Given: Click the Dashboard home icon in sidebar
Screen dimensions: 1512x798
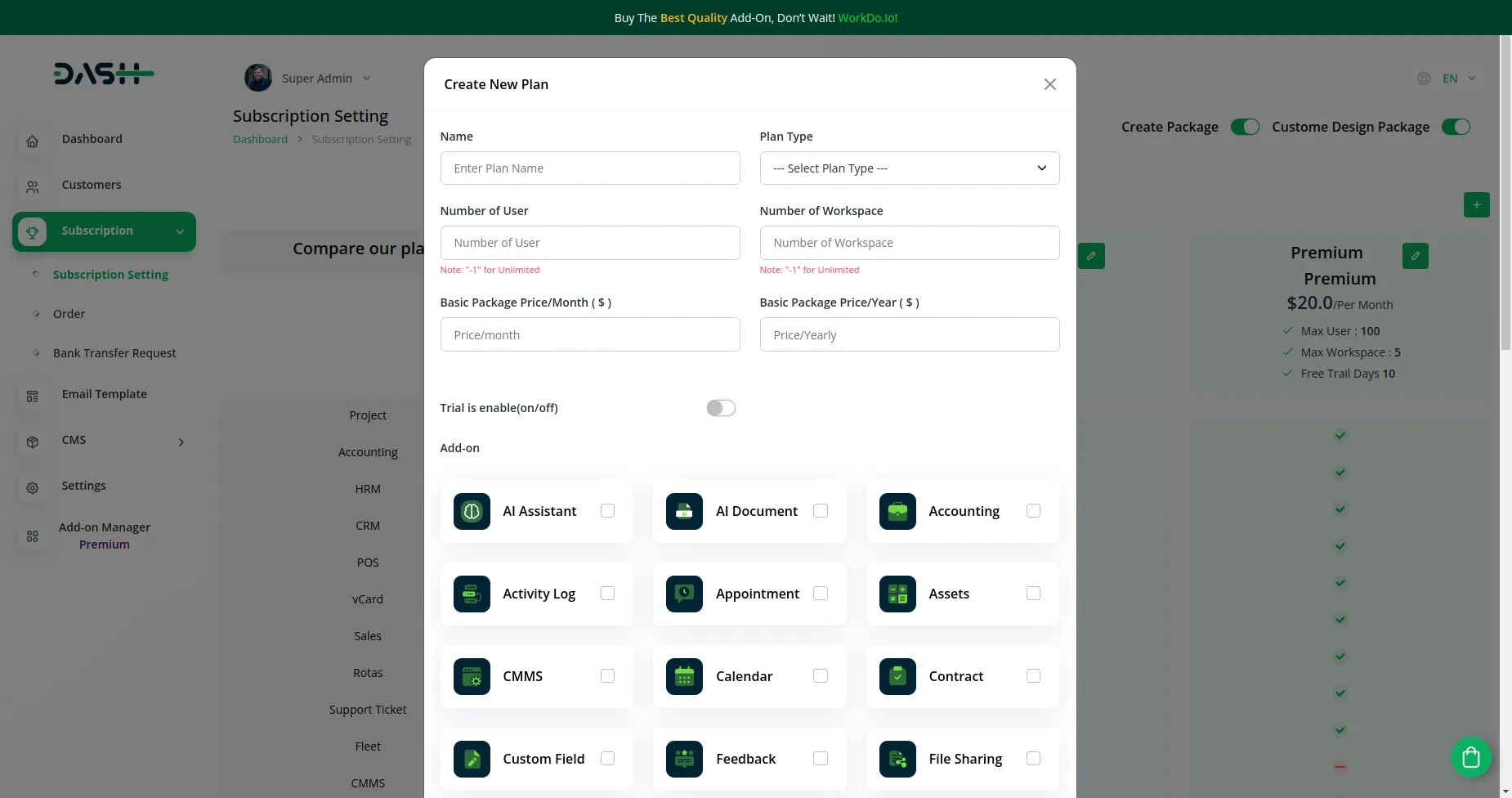Looking at the screenshot, I should coord(33,141).
